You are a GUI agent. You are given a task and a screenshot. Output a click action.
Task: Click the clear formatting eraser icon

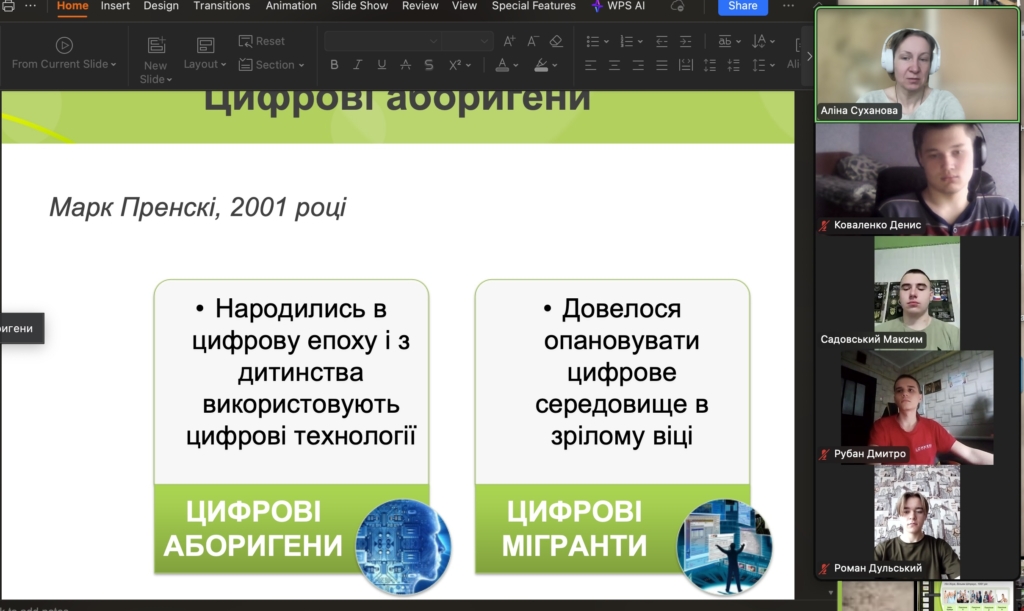point(556,41)
